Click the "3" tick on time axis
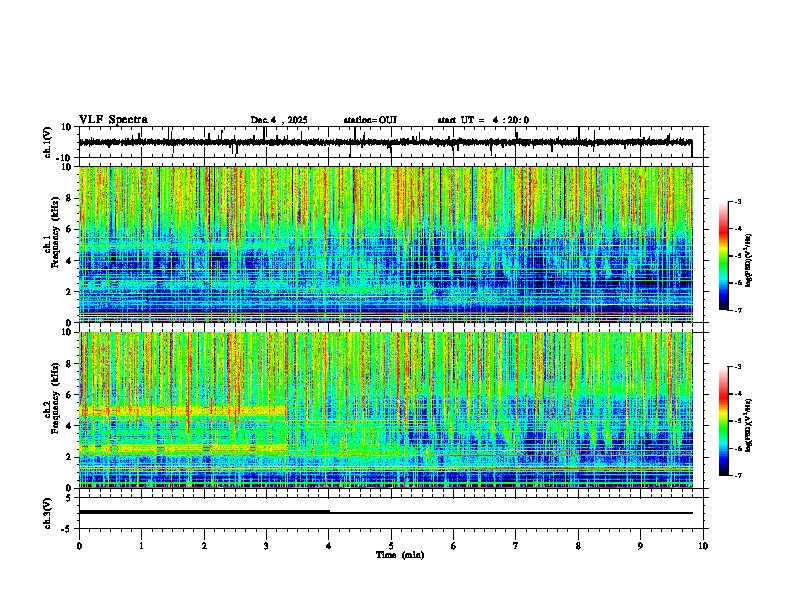Image resolution: width=792 pixels, height=612 pixels. click(x=266, y=546)
